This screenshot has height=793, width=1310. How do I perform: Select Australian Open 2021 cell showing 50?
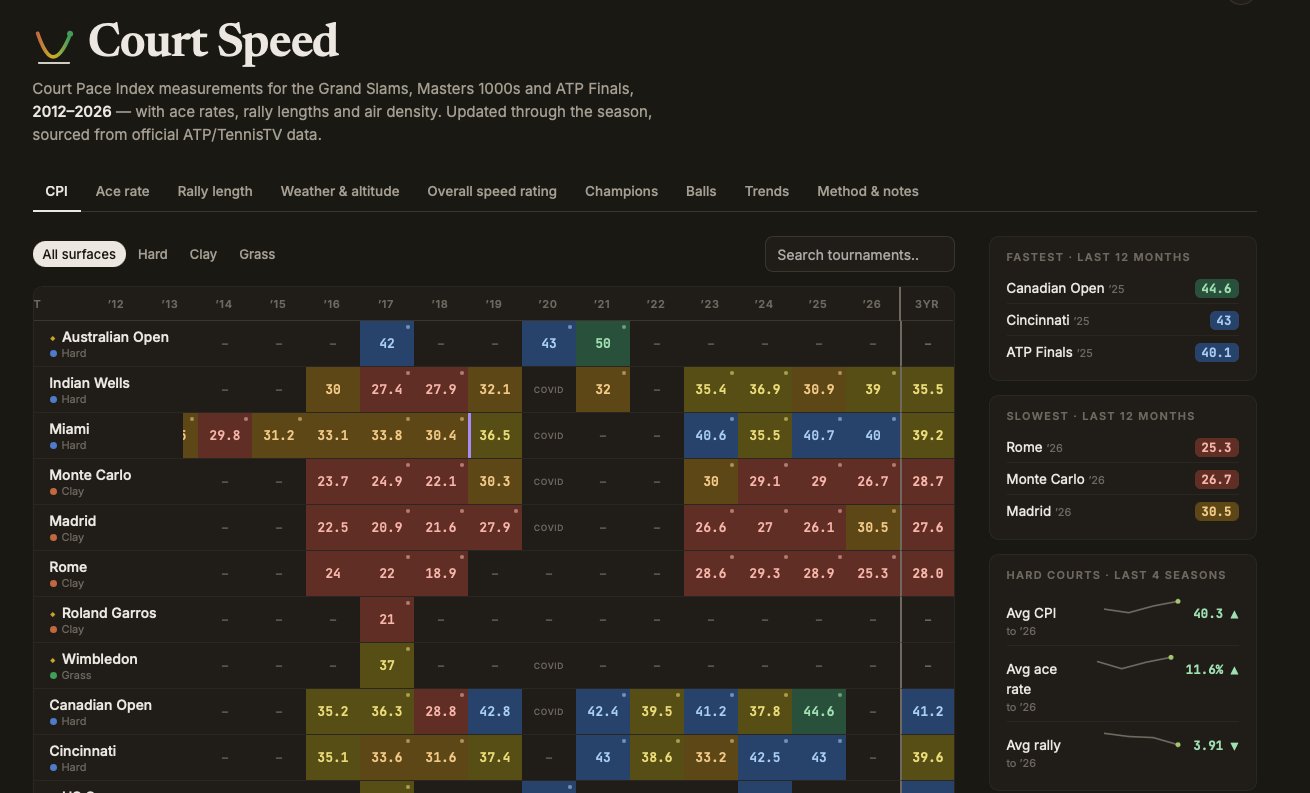coord(603,343)
